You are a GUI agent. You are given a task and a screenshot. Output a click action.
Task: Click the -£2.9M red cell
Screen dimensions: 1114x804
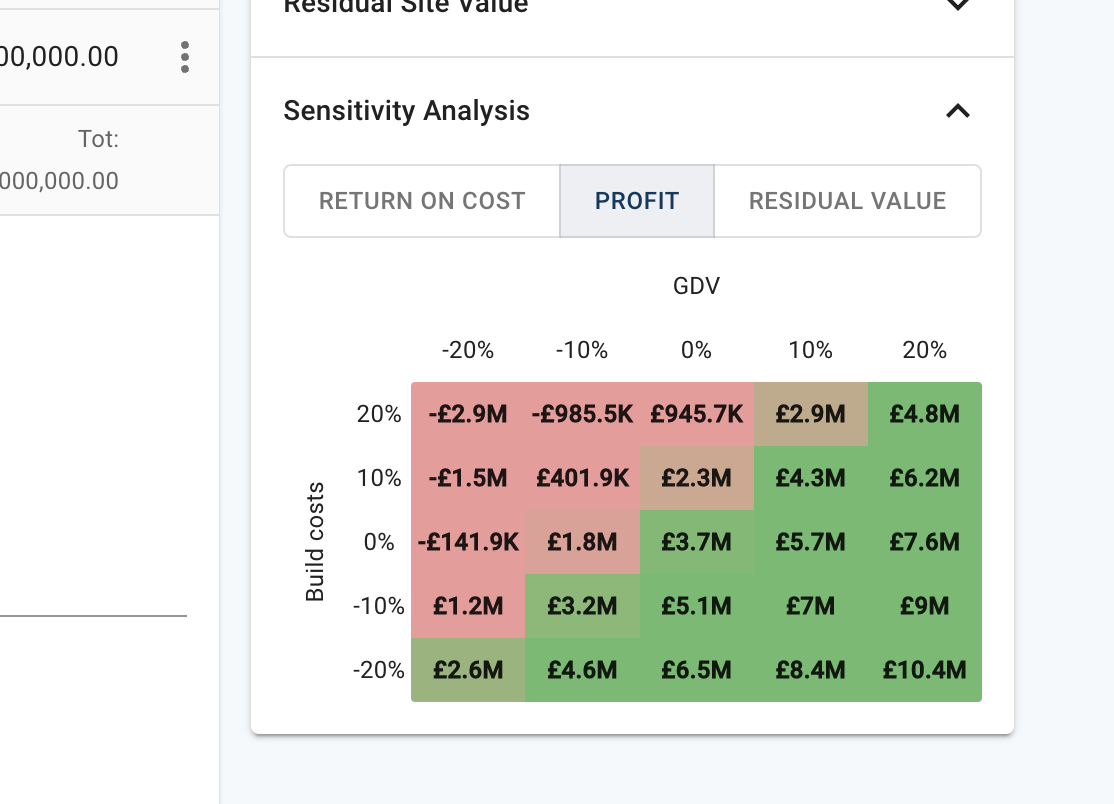pyautogui.click(x=468, y=413)
